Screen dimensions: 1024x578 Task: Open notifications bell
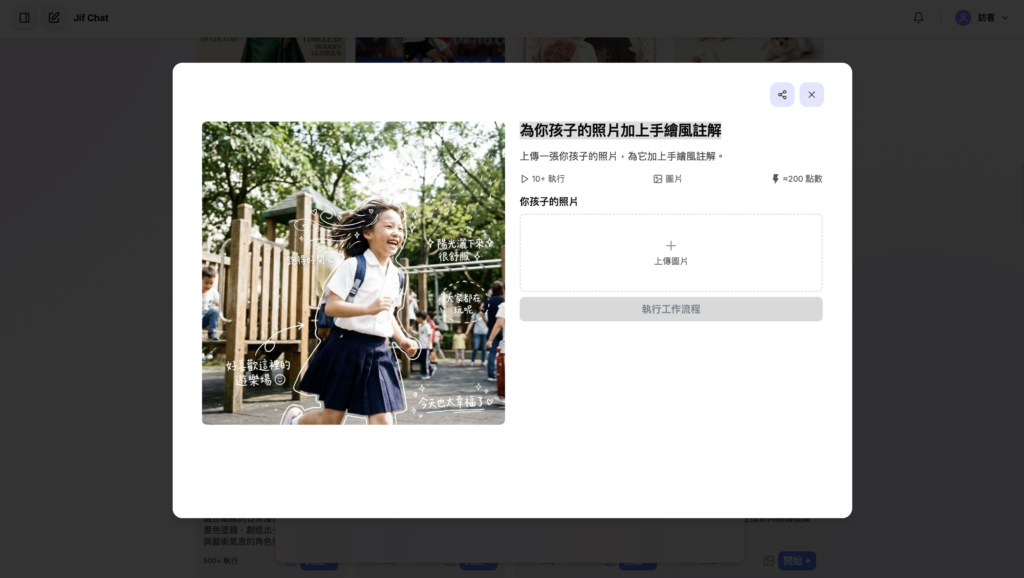(x=918, y=18)
